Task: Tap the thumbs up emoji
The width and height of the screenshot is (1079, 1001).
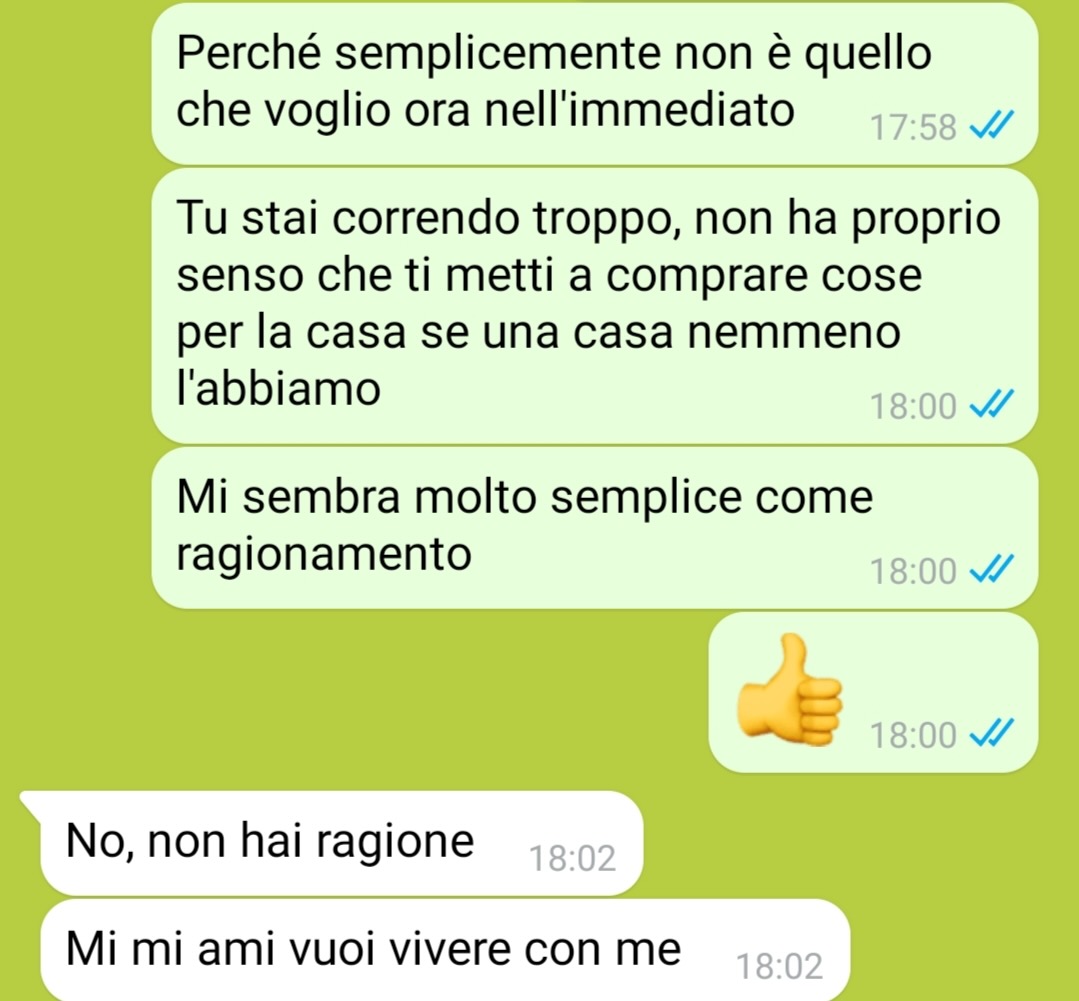Action: click(789, 690)
